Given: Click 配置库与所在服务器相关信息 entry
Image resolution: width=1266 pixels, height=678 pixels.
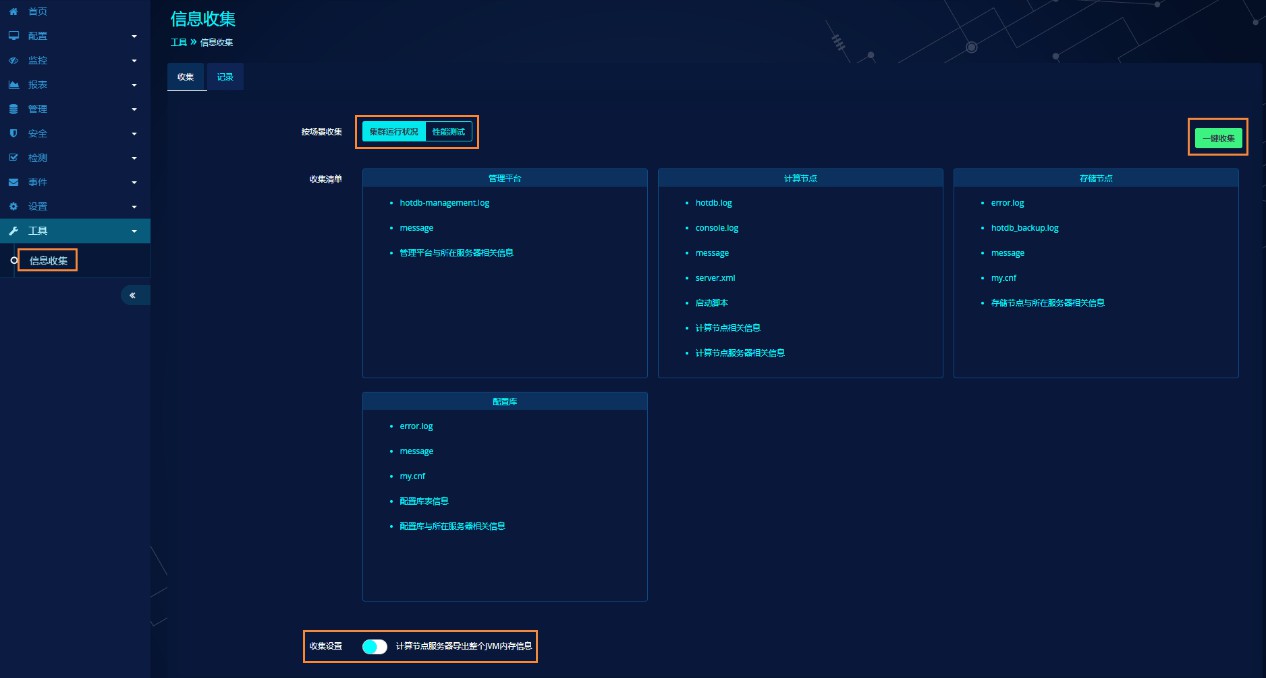Looking at the screenshot, I should click(x=452, y=526).
